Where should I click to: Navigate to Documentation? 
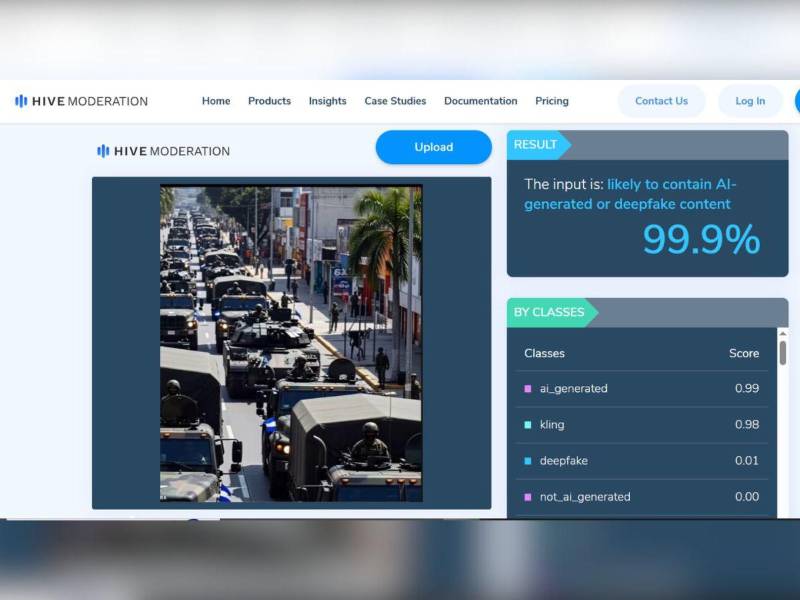[480, 101]
